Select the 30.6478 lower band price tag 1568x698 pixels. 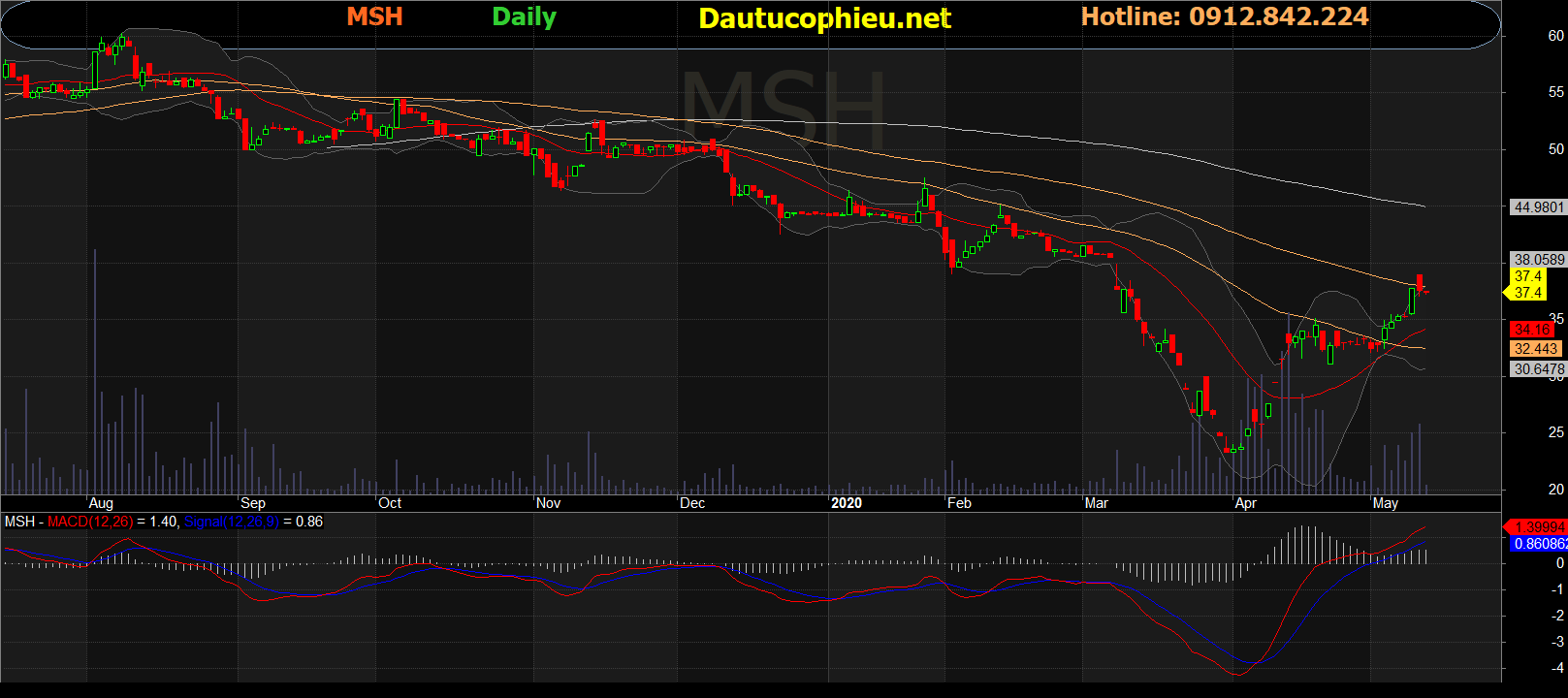[1539, 369]
